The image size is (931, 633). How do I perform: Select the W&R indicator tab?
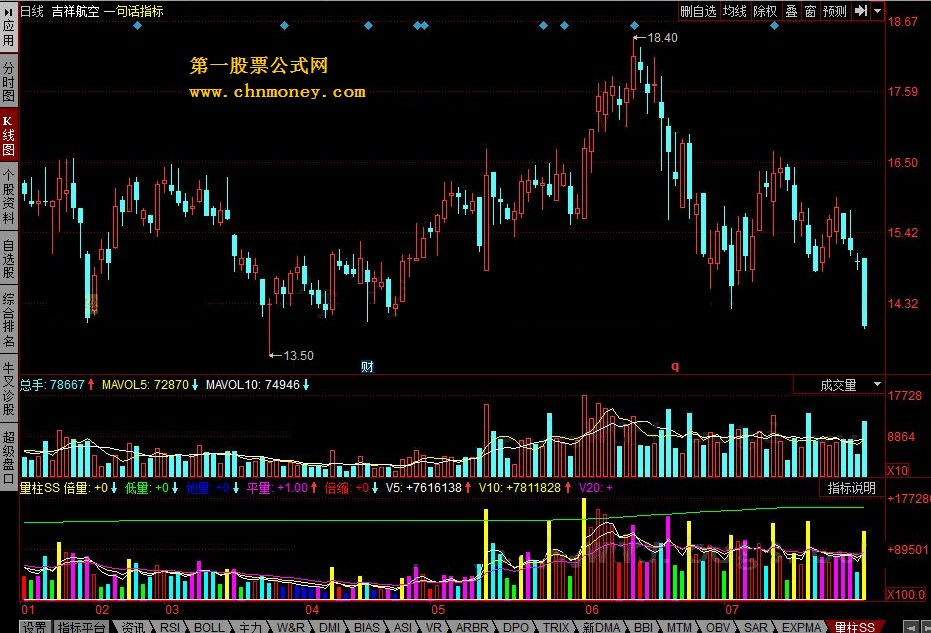click(291, 627)
